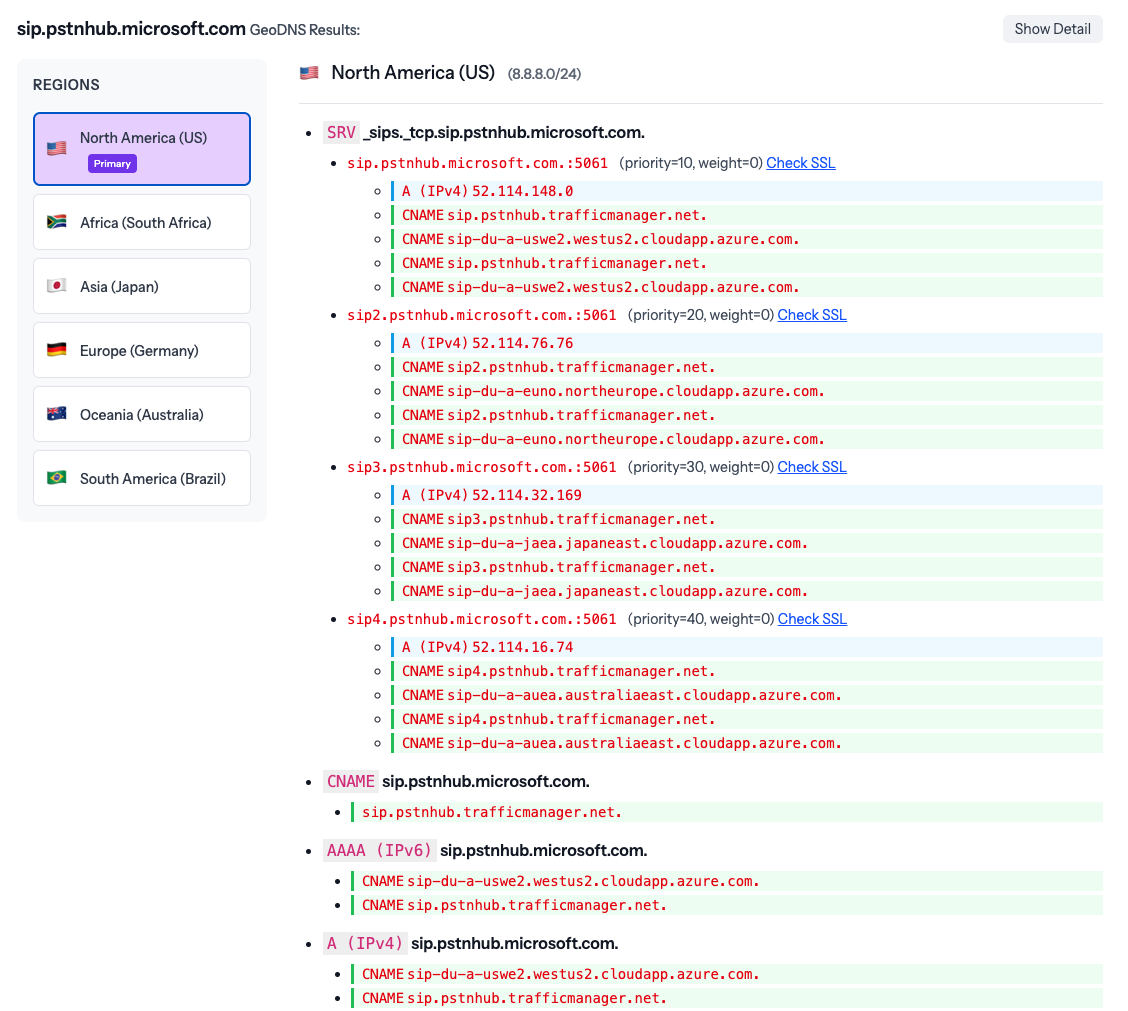The height and width of the screenshot is (1011, 1128).
Task: Click the IPv4 address 52.114.148.0 record
Action: pyautogui.click(x=522, y=191)
